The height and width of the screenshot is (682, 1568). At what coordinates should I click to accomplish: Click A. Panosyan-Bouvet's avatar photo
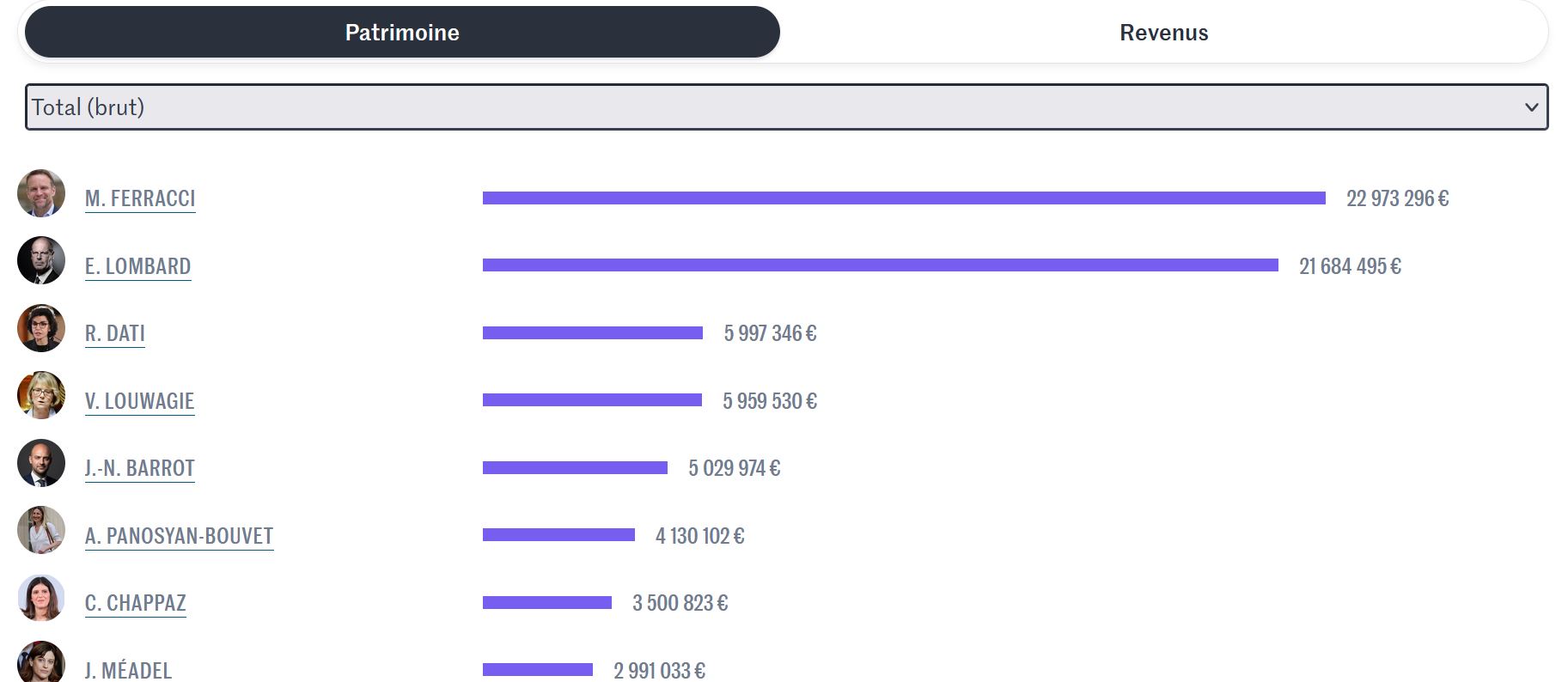tap(41, 530)
